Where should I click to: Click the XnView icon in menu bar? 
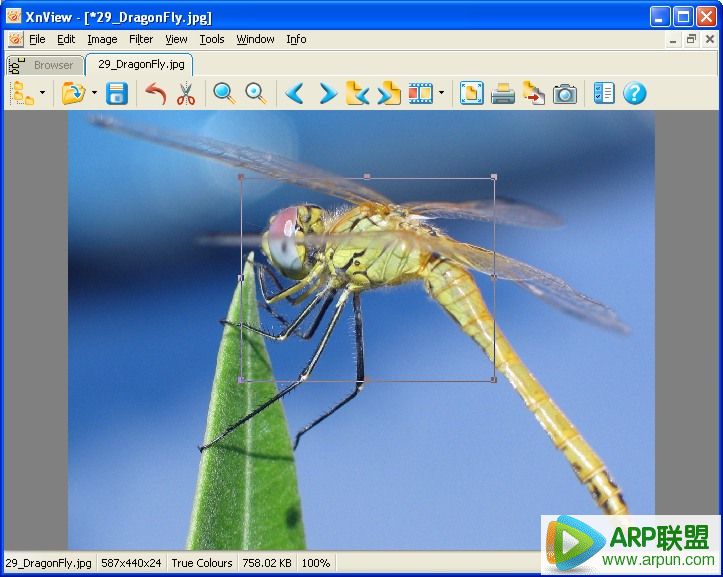[15, 40]
